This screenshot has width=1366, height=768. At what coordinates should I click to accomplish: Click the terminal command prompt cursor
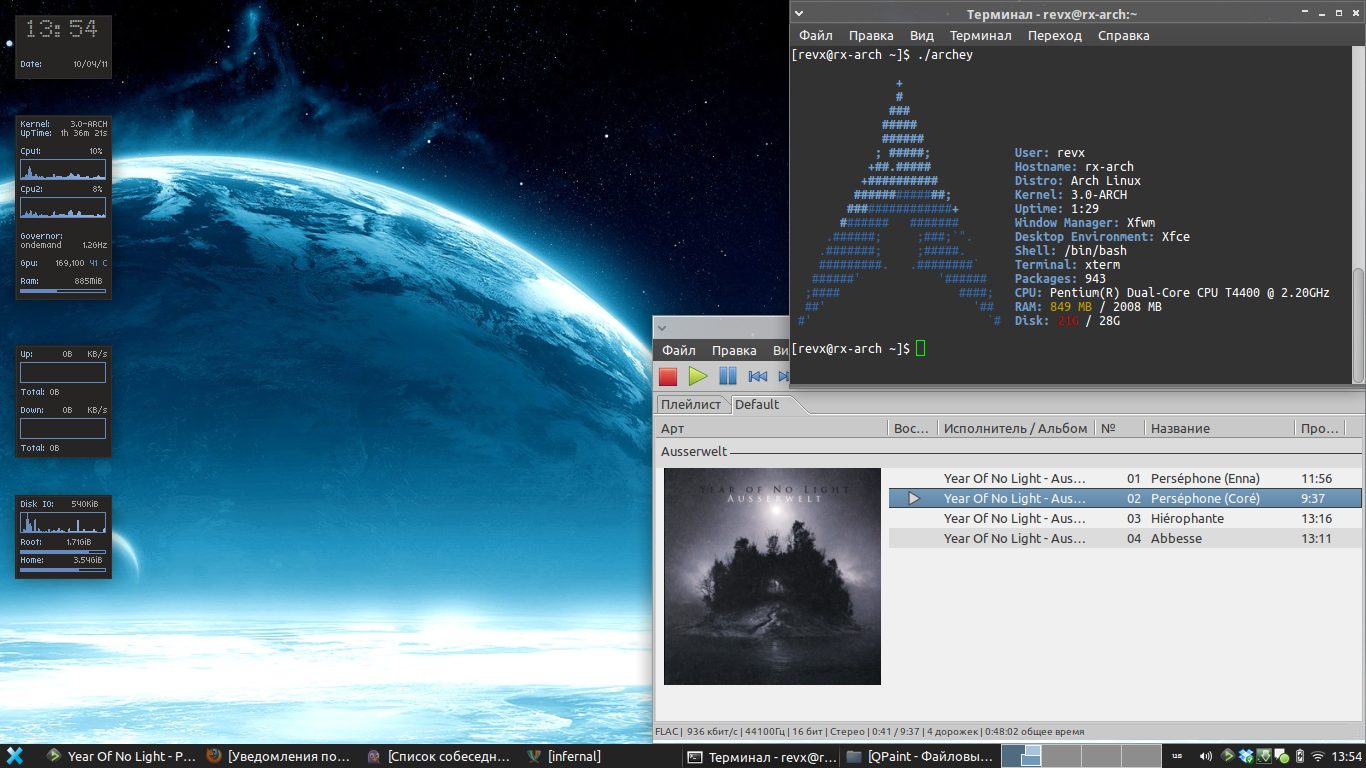(x=921, y=348)
